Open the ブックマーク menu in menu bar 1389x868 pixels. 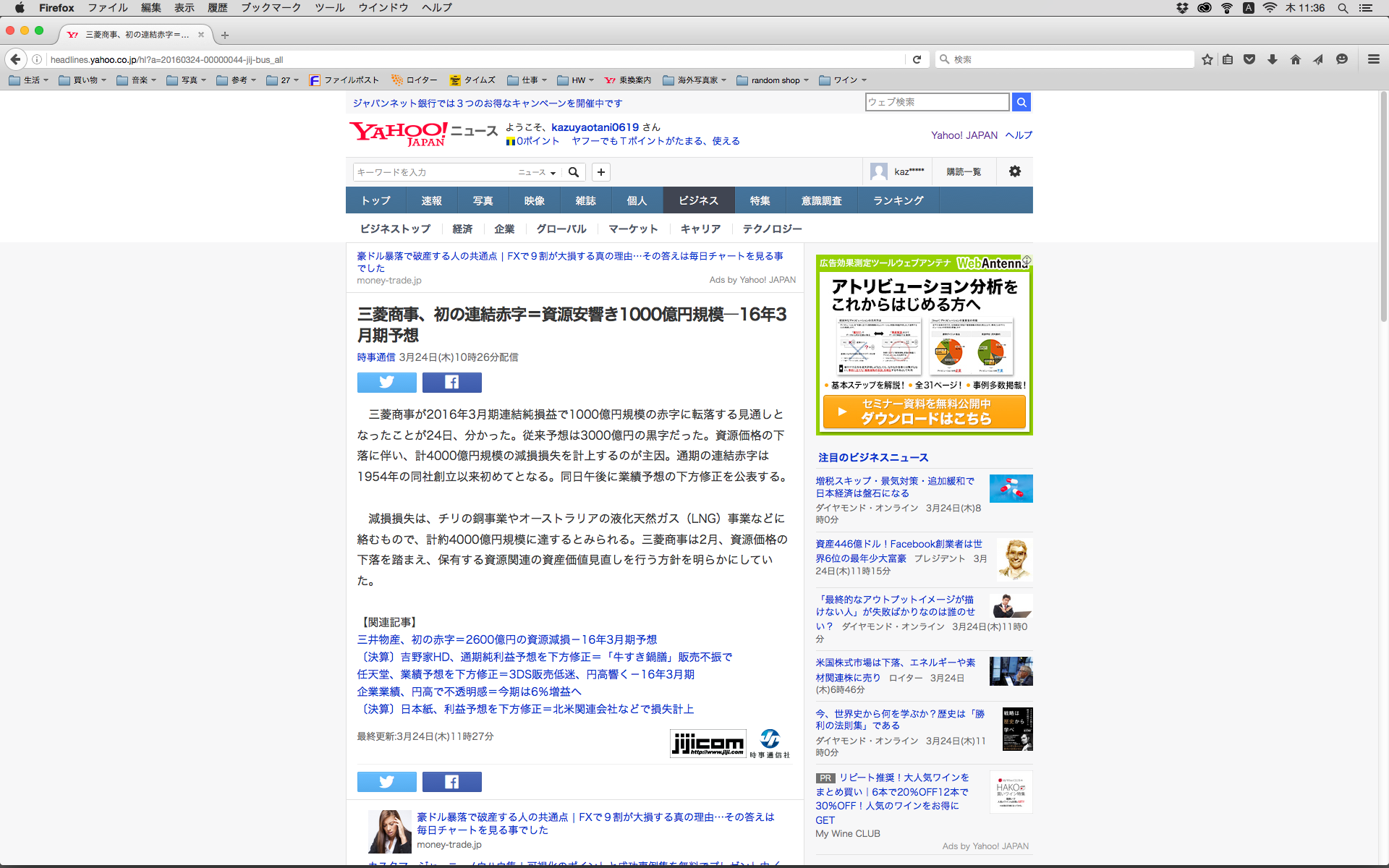point(271,7)
